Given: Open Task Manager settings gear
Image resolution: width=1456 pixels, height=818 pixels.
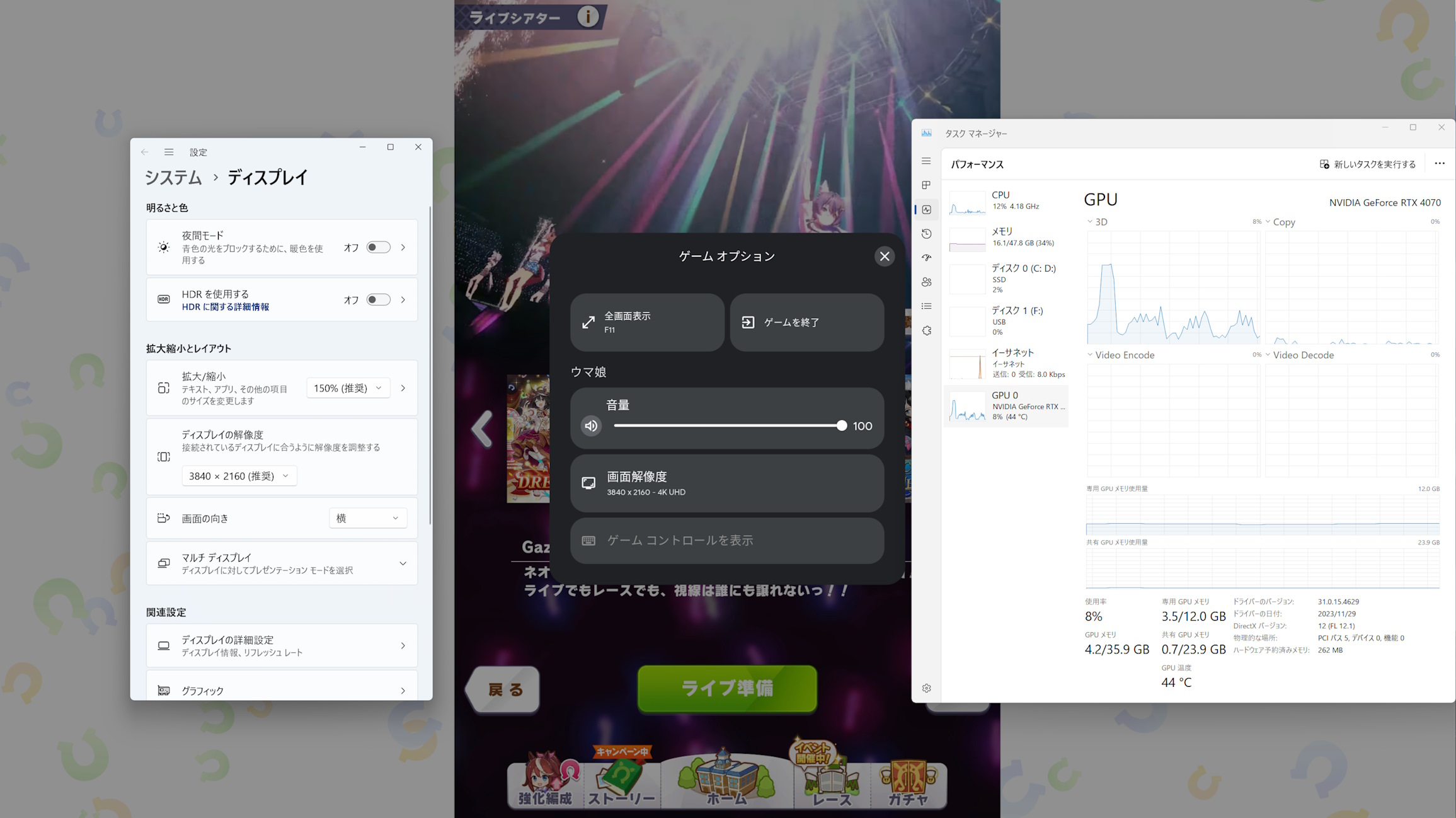Looking at the screenshot, I should pos(926,688).
